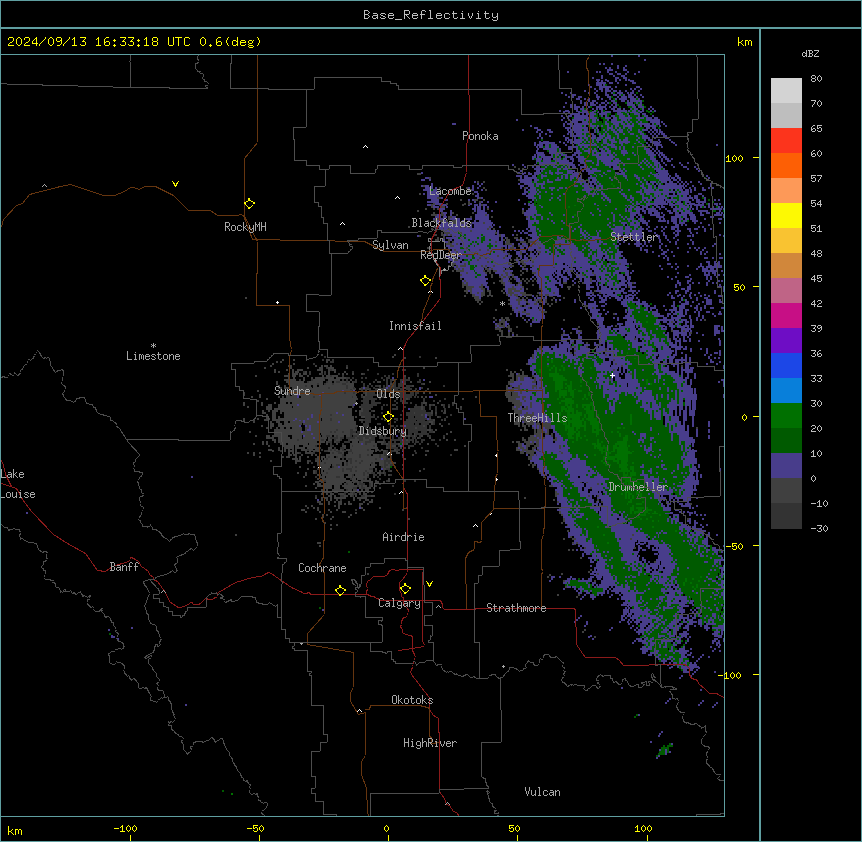
Task: Click the Drumheller city label
Action: 638,487
